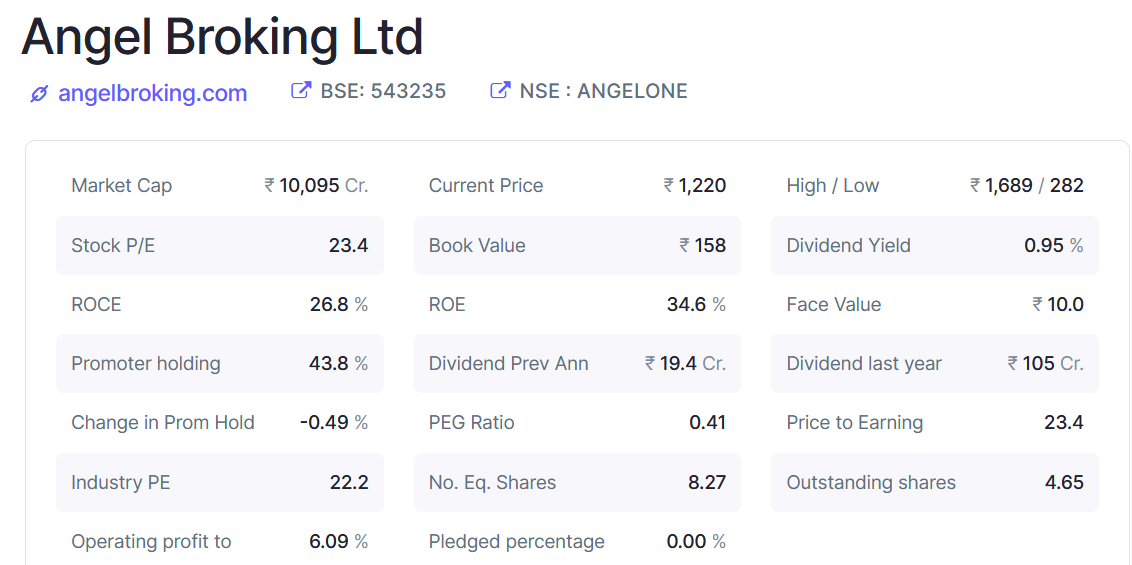Select the Market Cap ratio row
Screen dimensions: 1132x565
tap(219, 186)
